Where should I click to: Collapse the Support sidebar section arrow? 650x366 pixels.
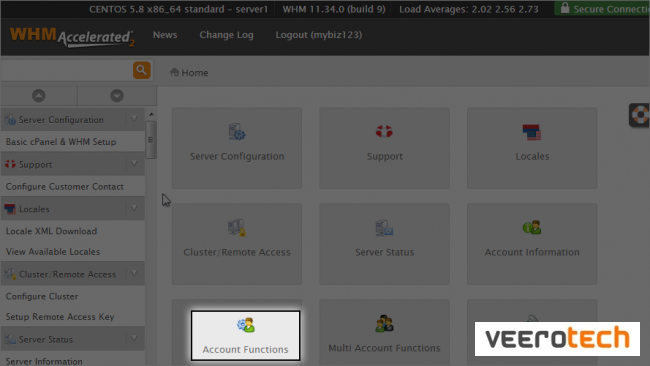click(x=134, y=164)
